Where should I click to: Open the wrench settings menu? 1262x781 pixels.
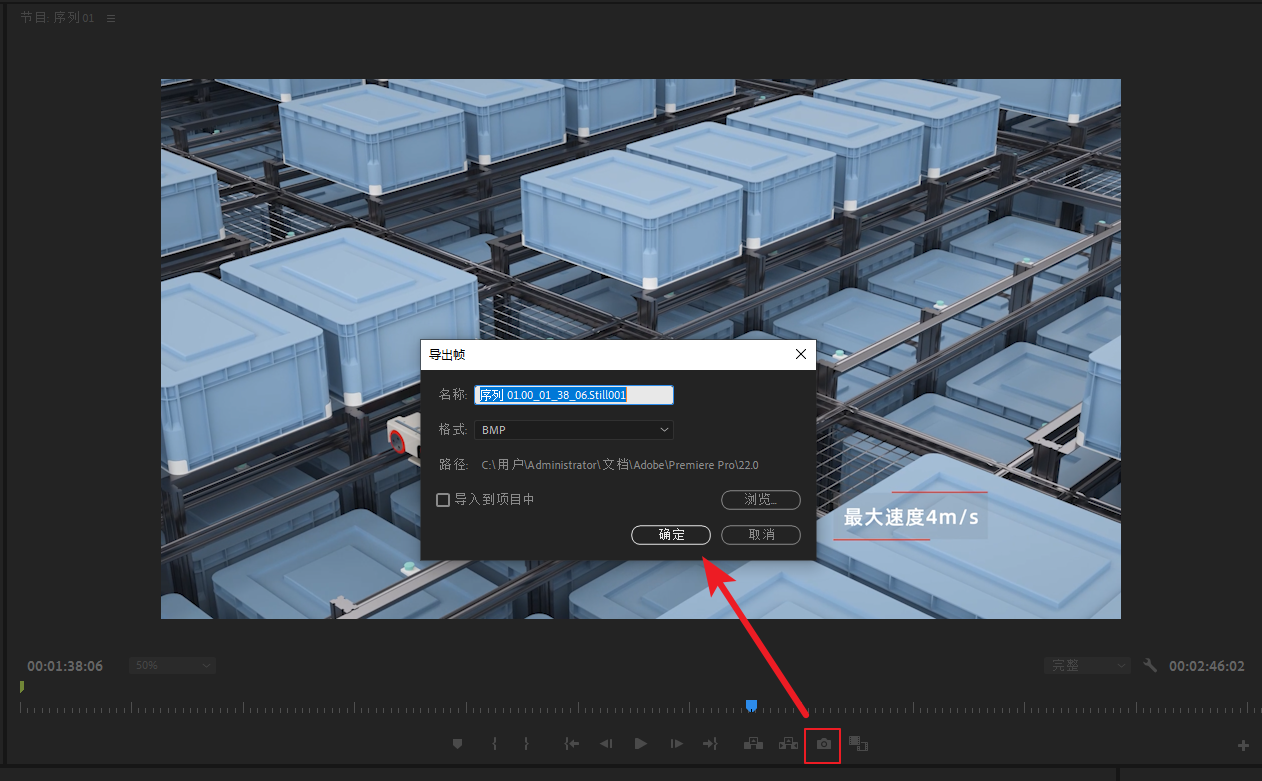click(x=1150, y=666)
